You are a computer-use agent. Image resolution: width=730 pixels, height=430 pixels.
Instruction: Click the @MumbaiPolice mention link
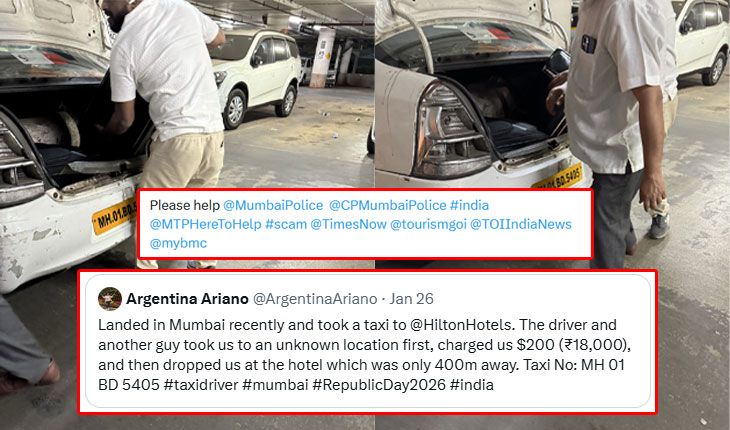[273, 205]
